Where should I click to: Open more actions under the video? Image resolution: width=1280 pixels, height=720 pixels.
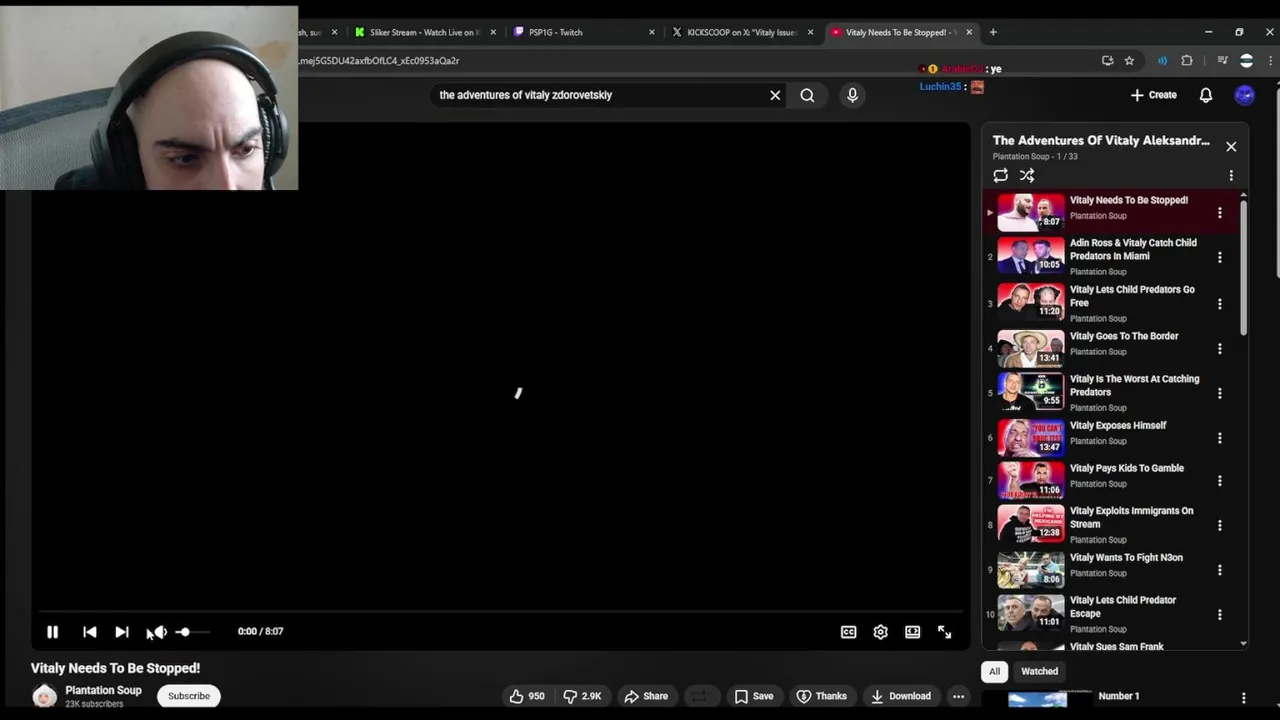click(x=958, y=696)
